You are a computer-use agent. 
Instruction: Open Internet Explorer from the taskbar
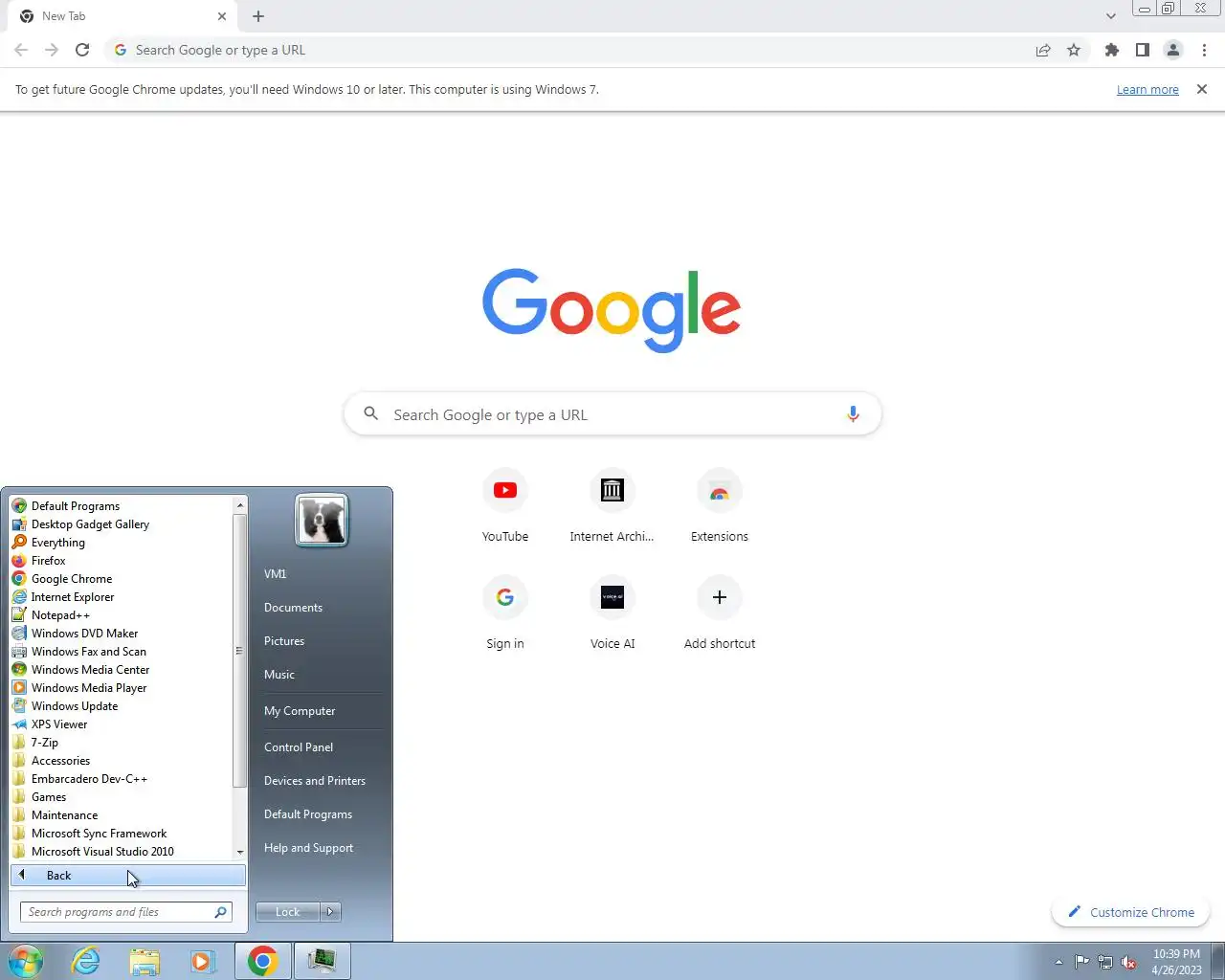click(x=86, y=961)
